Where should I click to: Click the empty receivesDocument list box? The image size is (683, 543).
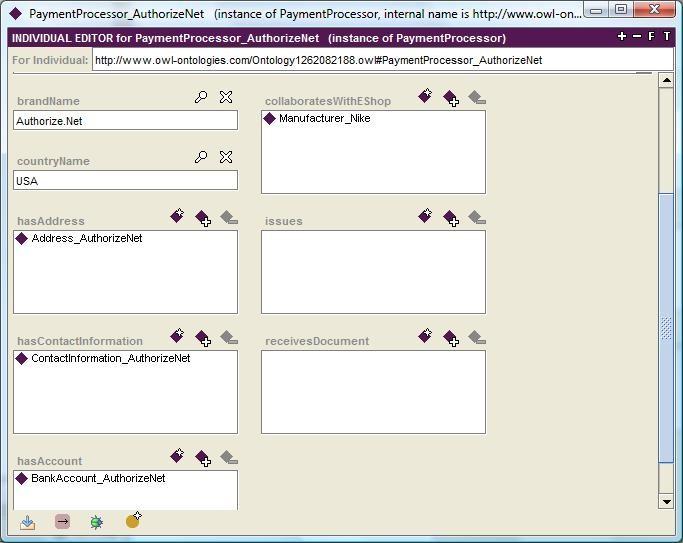373,392
